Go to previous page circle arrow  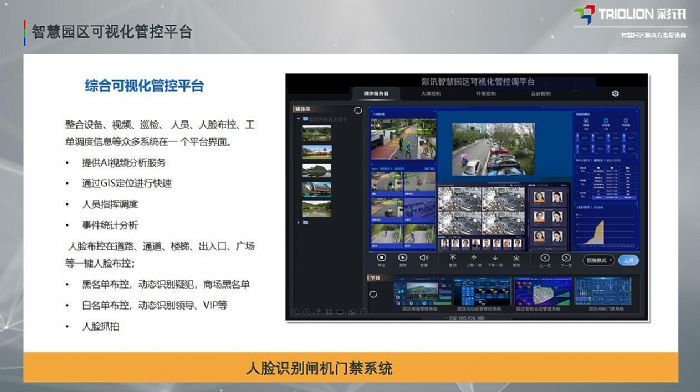(545, 258)
